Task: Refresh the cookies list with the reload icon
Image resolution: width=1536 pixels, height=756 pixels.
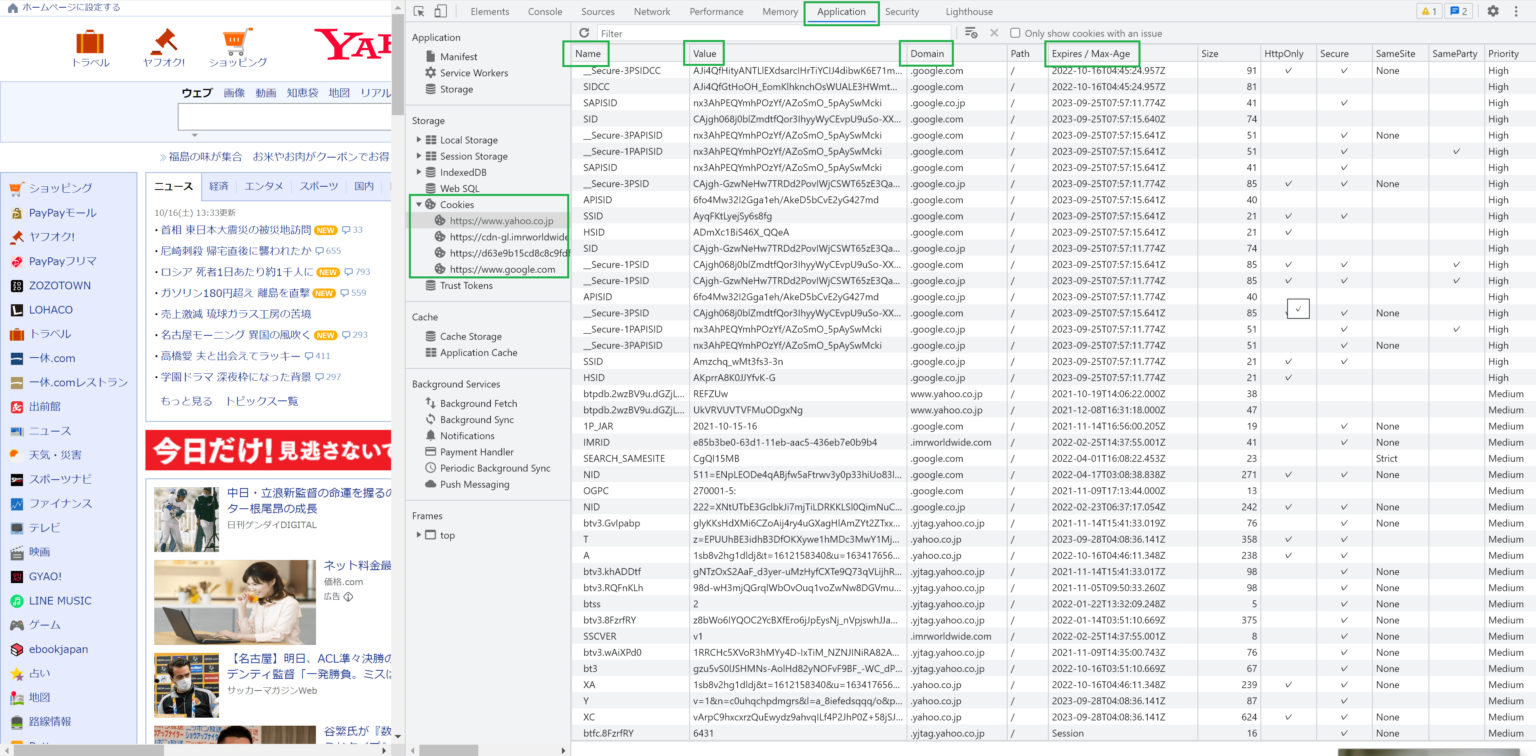Action: point(584,32)
